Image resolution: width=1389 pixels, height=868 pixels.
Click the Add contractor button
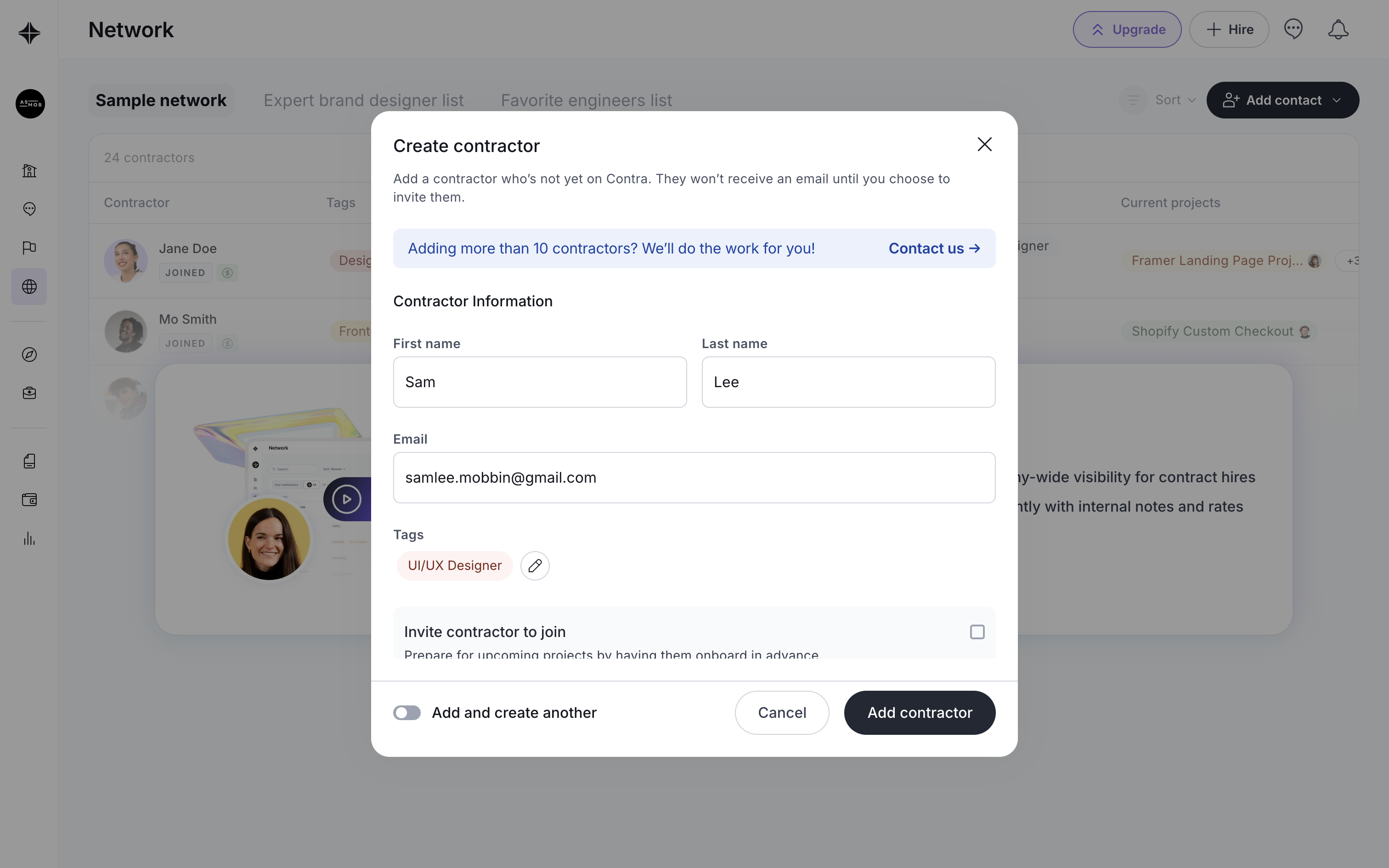coord(920,712)
